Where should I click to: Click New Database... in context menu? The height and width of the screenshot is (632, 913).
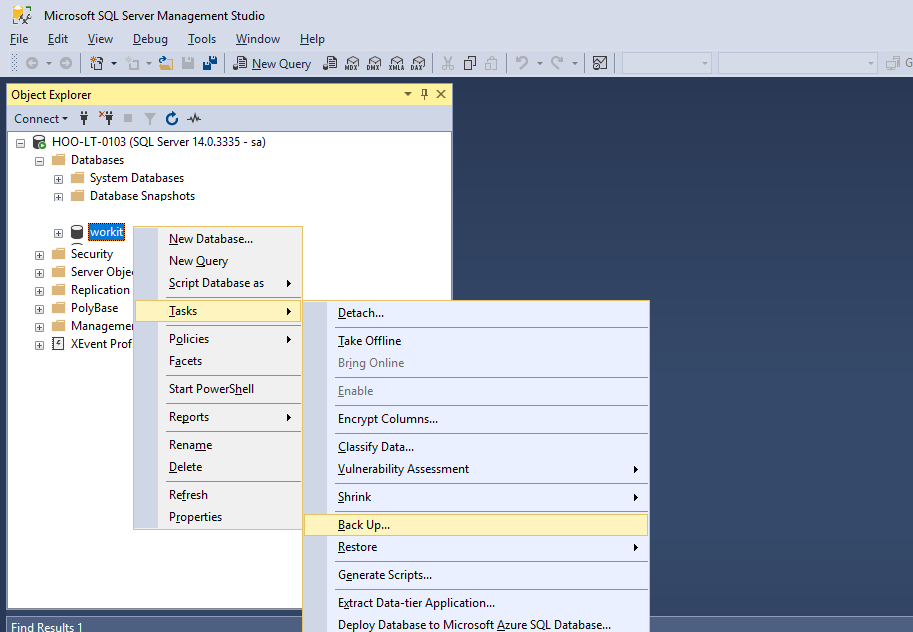[x=218, y=239]
